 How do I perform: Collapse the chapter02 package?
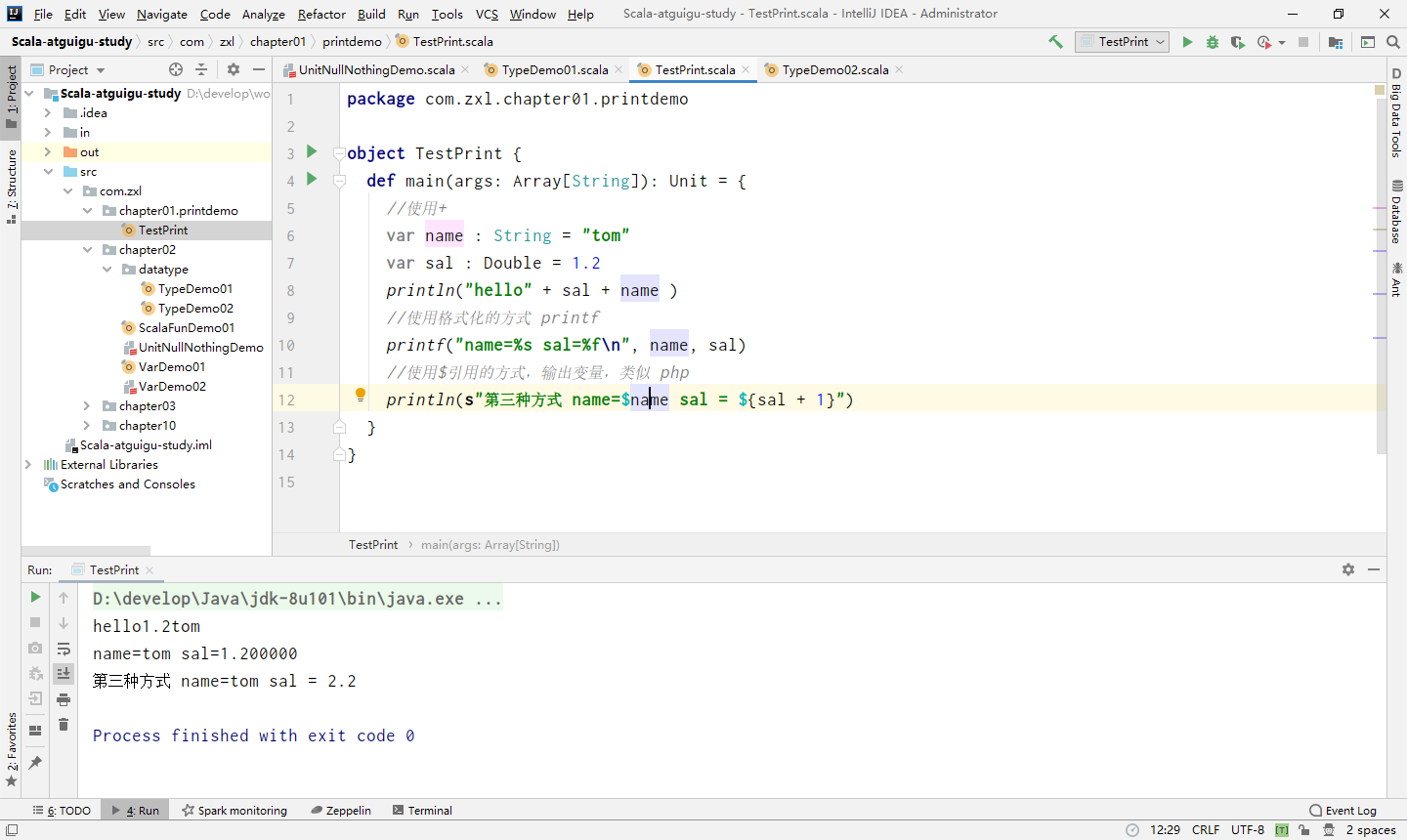click(87, 249)
